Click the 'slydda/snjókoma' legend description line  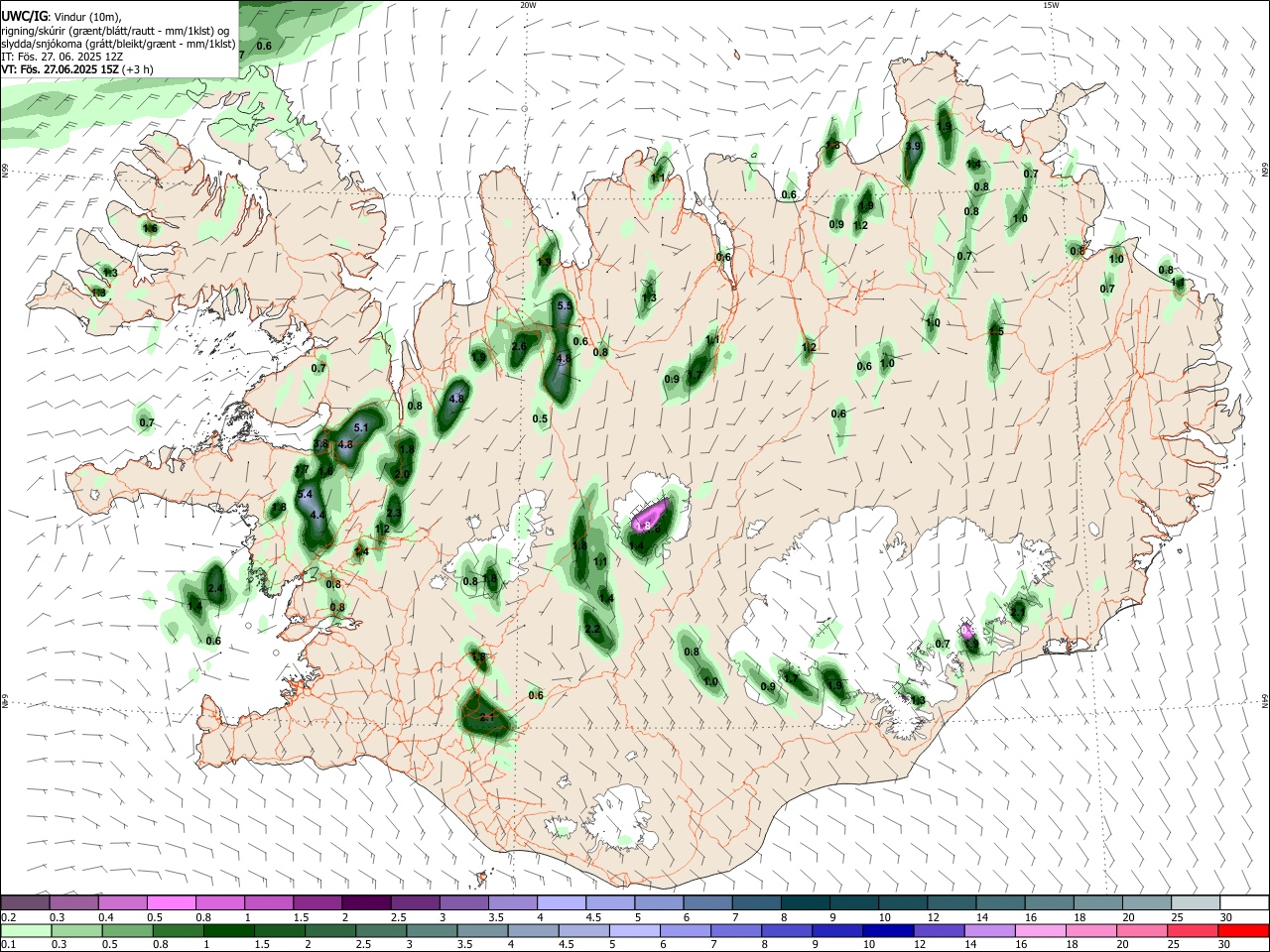point(118,44)
